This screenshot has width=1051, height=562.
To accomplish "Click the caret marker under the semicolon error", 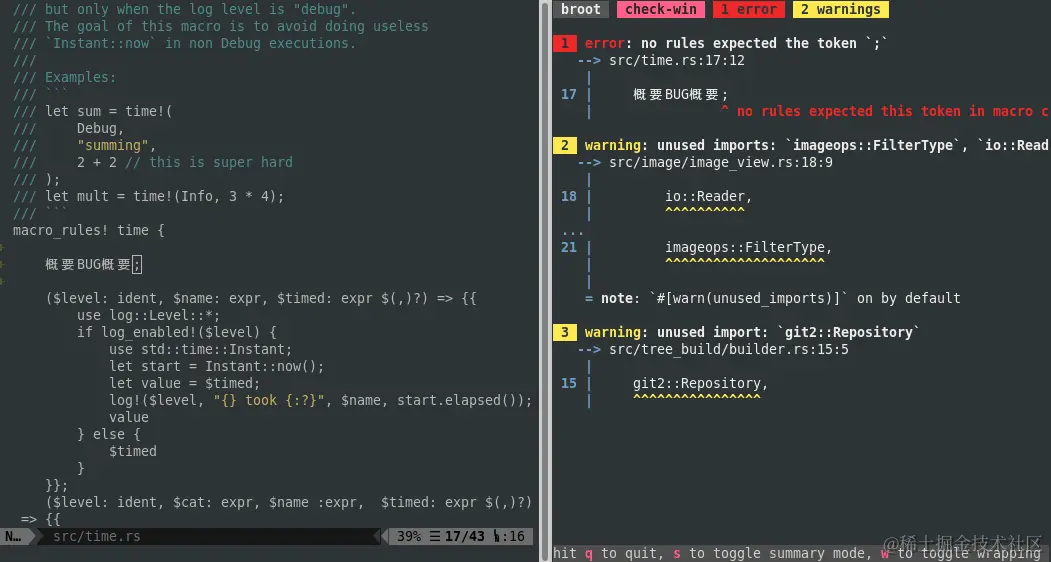I will (x=725, y=108).
